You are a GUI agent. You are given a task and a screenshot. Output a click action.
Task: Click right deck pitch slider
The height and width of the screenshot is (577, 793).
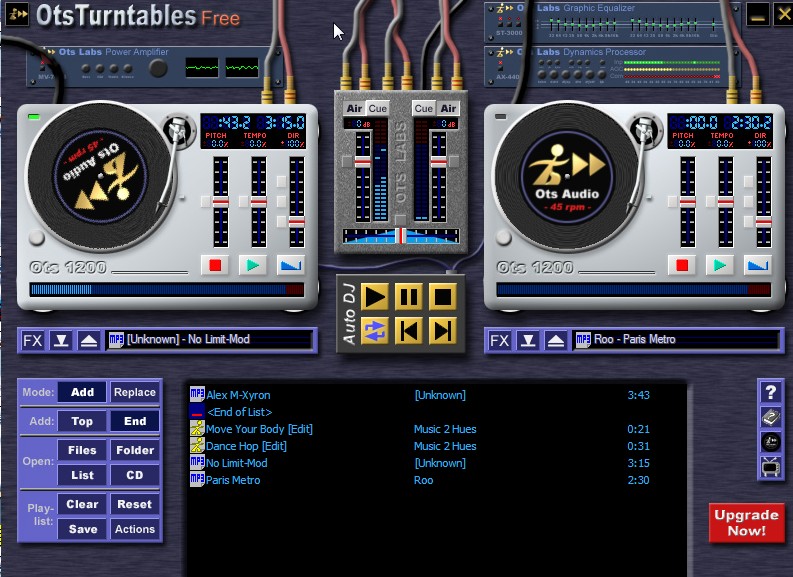(x=687, y=202)
